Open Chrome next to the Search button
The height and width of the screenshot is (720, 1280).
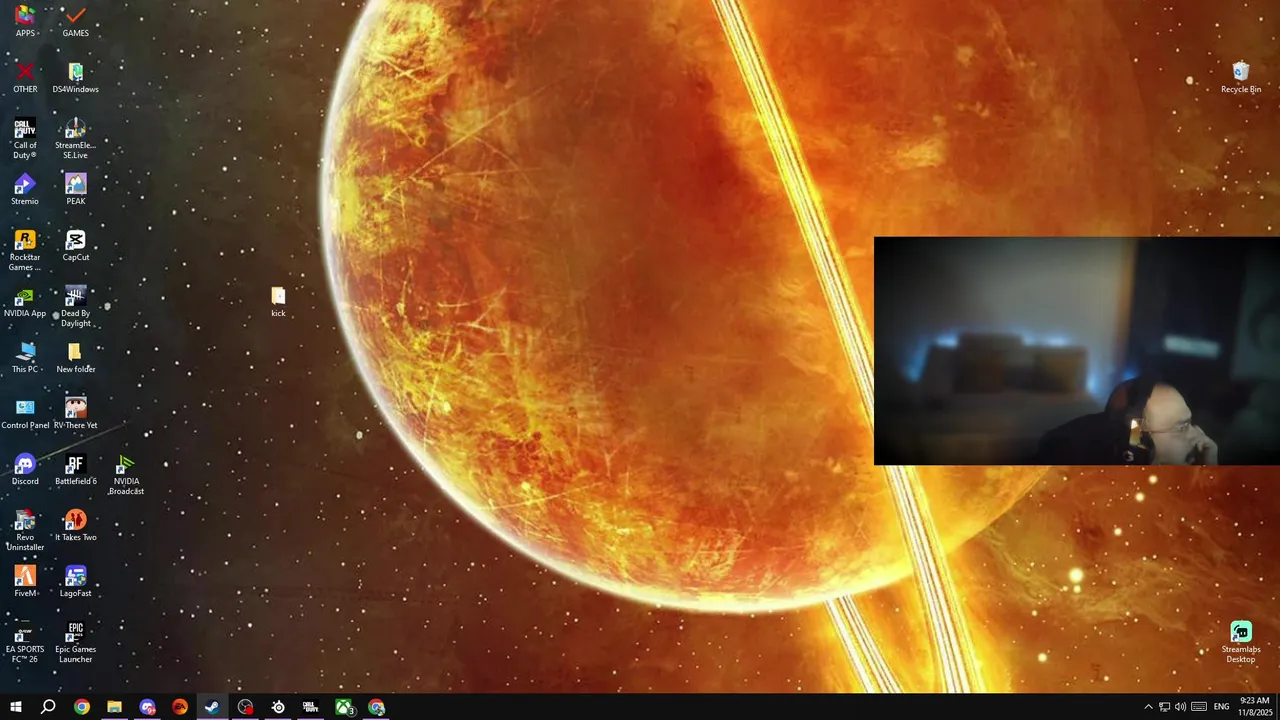tap(82, 707)
